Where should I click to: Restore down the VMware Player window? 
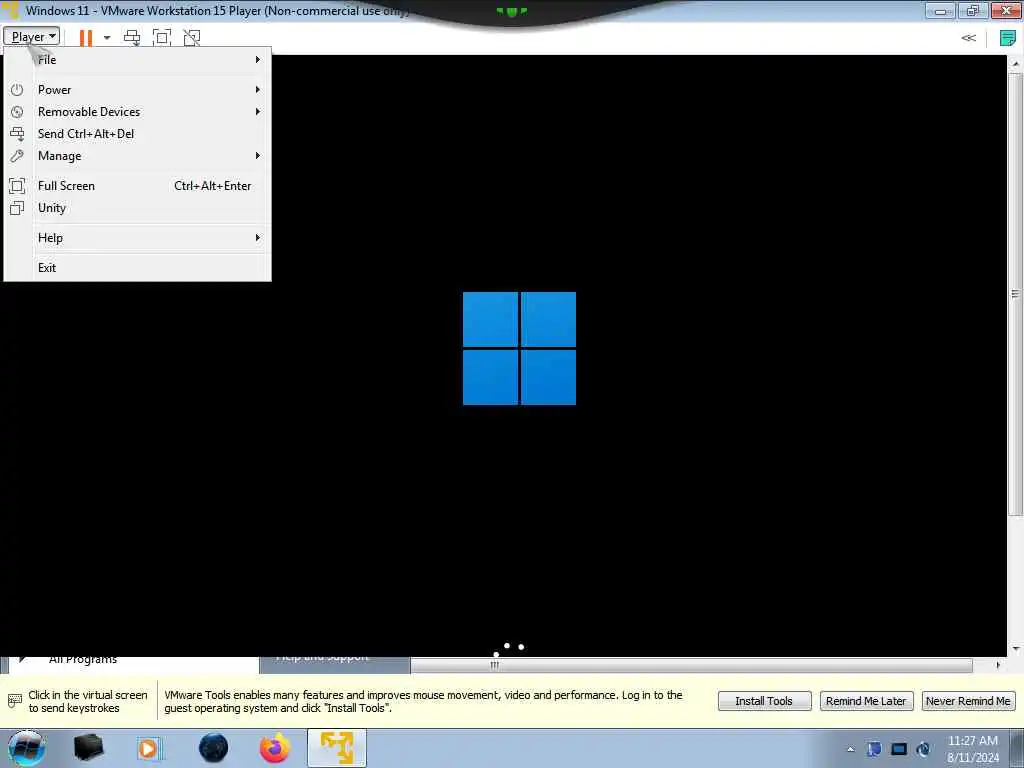973,11
